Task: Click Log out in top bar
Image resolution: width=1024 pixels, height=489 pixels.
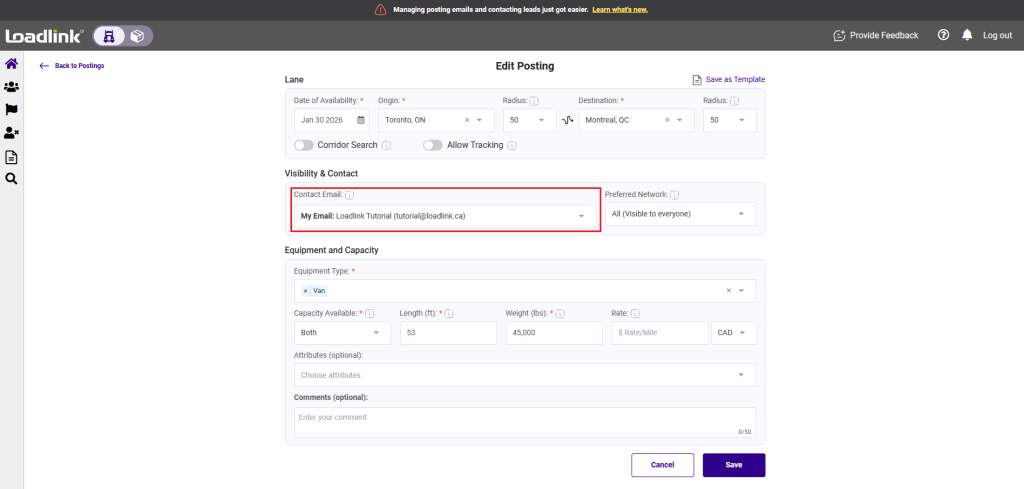Action: point(997,35)
